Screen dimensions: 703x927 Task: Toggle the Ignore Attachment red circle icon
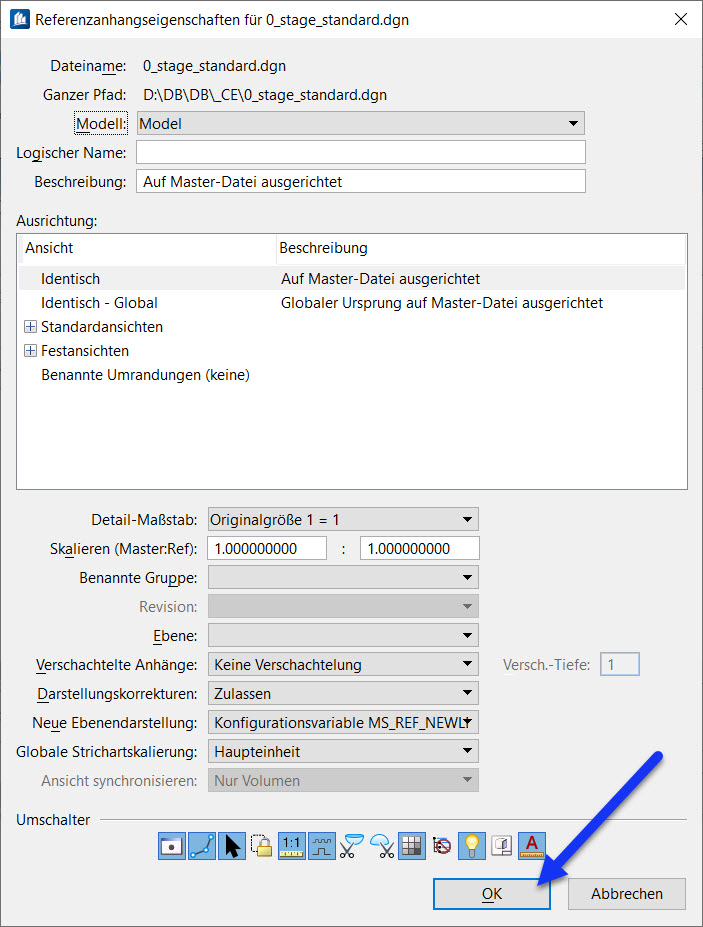click(x=442, y=846)
